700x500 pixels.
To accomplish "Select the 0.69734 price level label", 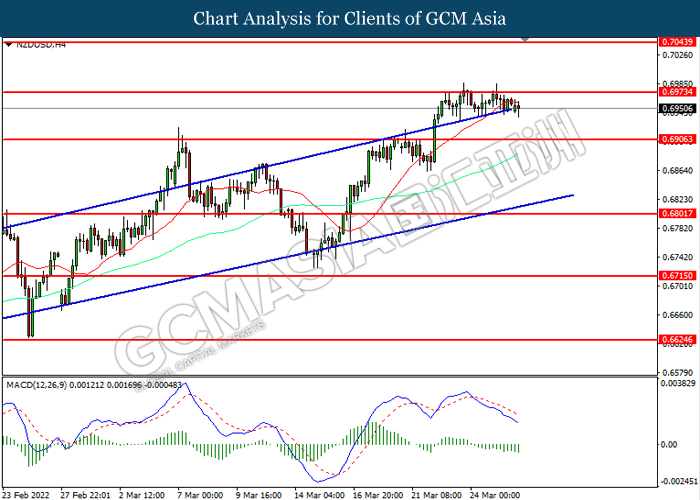I will click(x=677, y=92).
